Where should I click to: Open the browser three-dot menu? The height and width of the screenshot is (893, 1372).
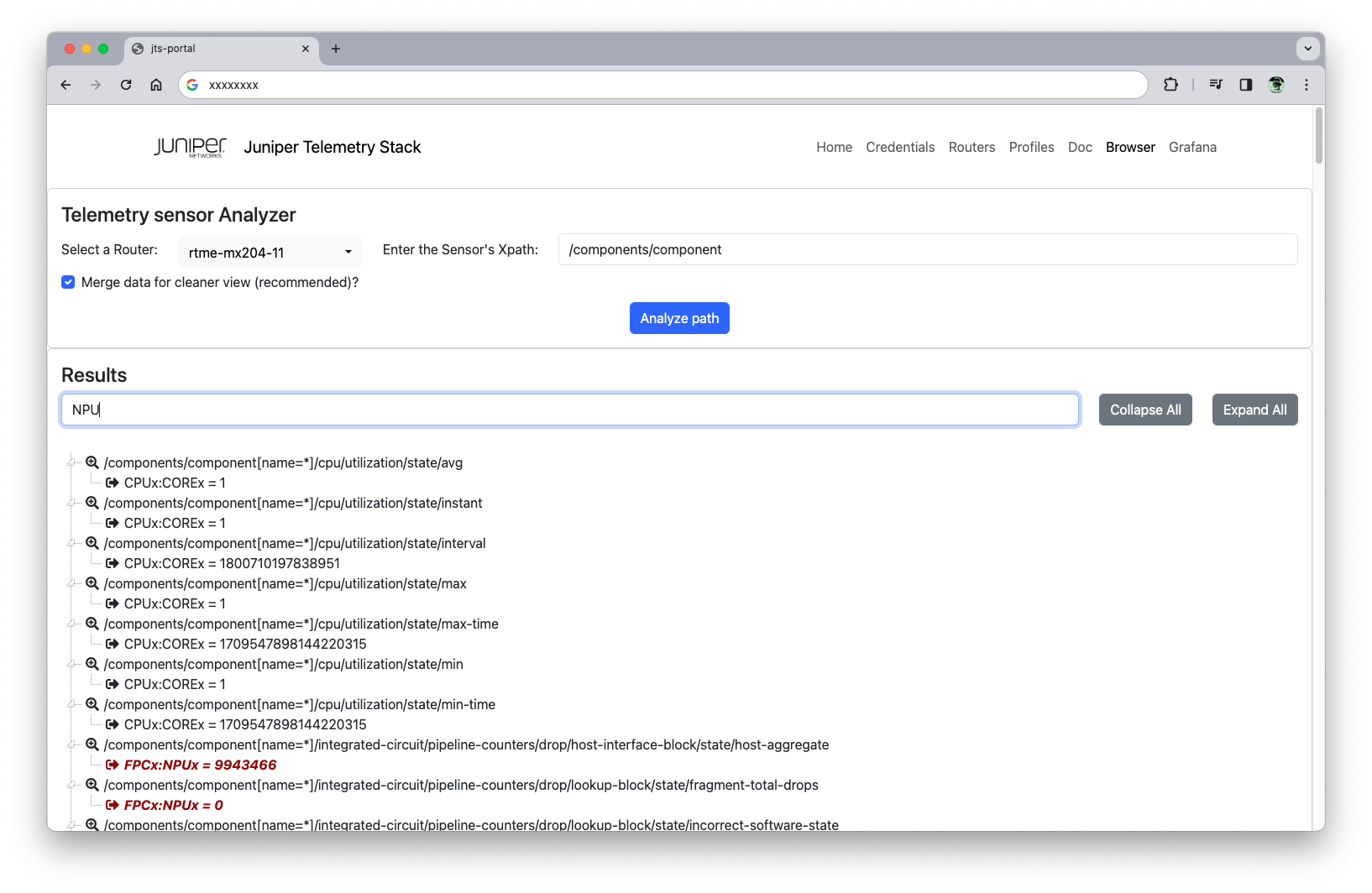[1307, 85]
